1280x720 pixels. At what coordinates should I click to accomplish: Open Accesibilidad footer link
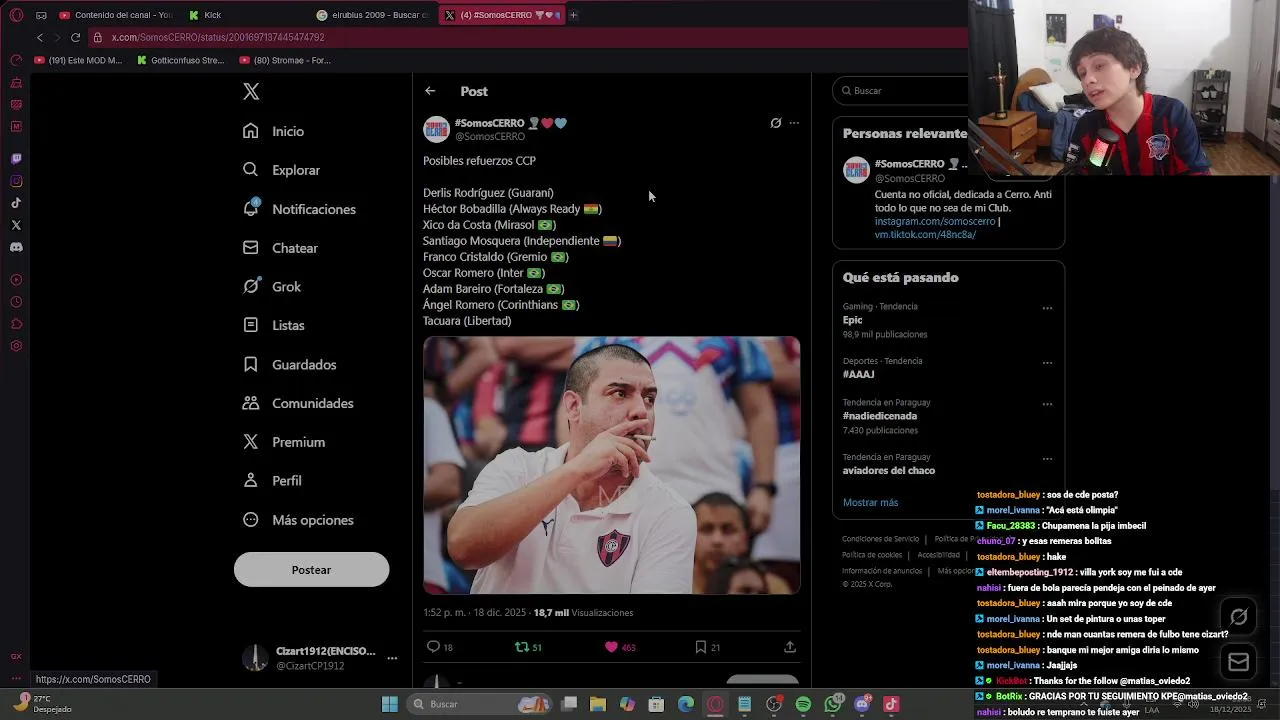(x=939, y=555)
